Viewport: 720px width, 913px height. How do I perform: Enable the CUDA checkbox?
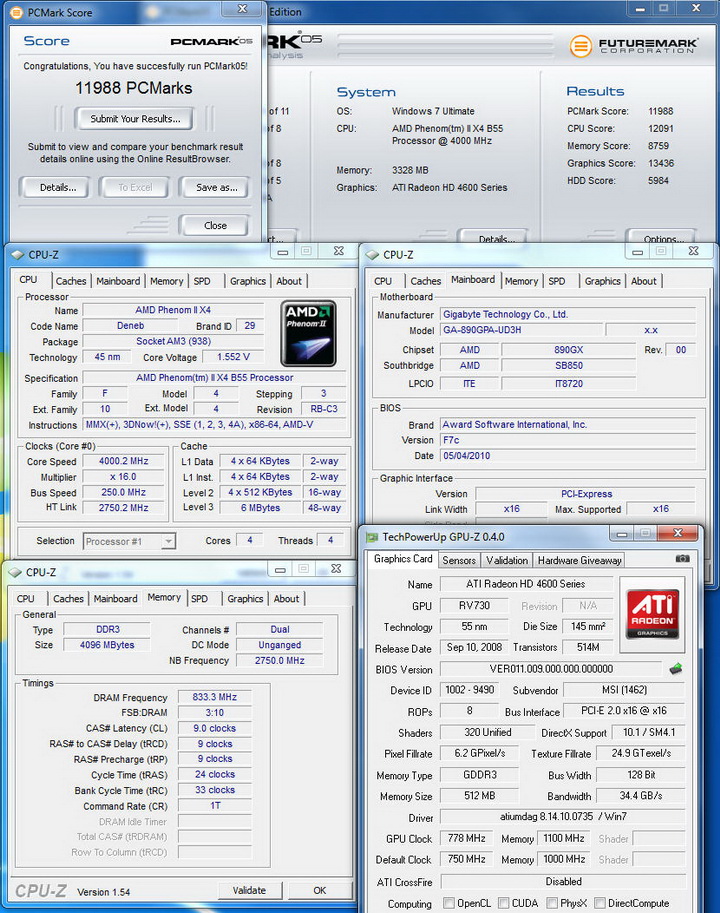tap(503, 903)
